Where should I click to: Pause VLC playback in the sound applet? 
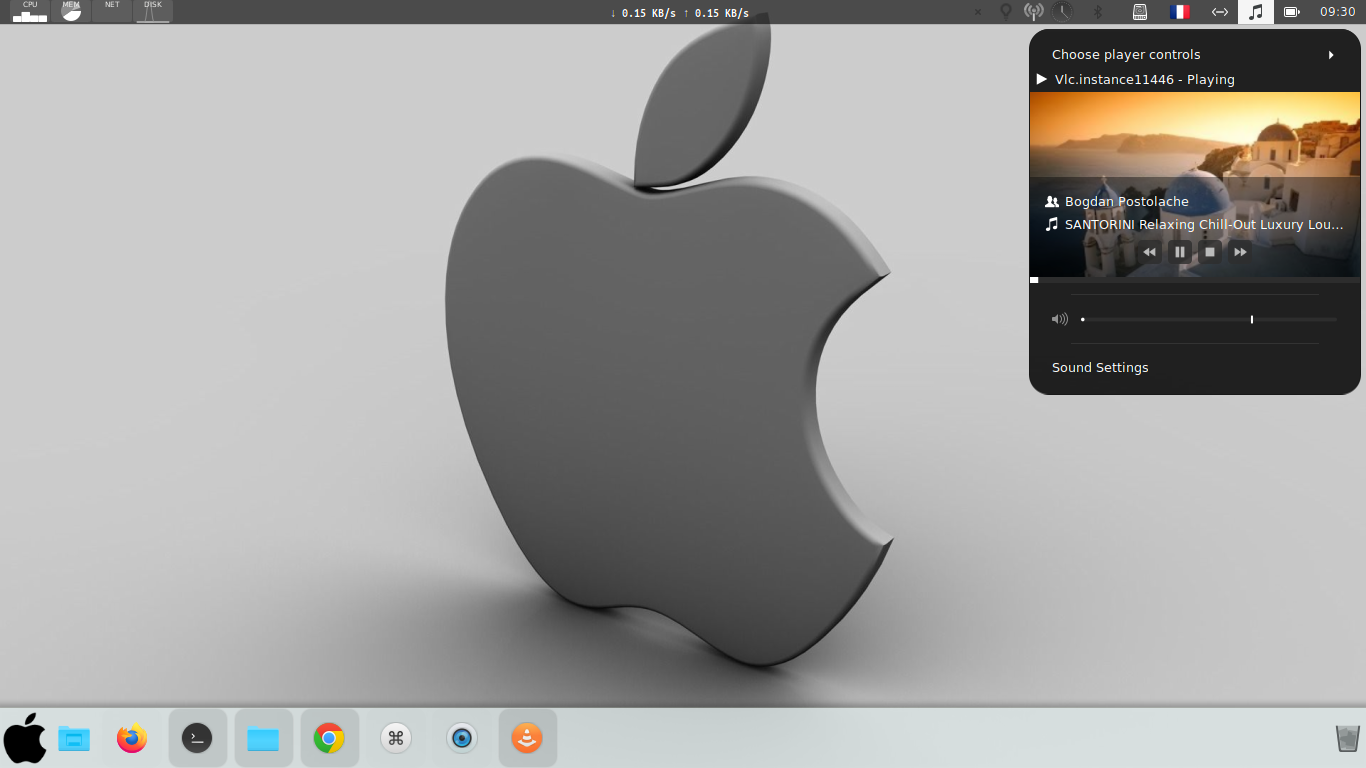1180,252
